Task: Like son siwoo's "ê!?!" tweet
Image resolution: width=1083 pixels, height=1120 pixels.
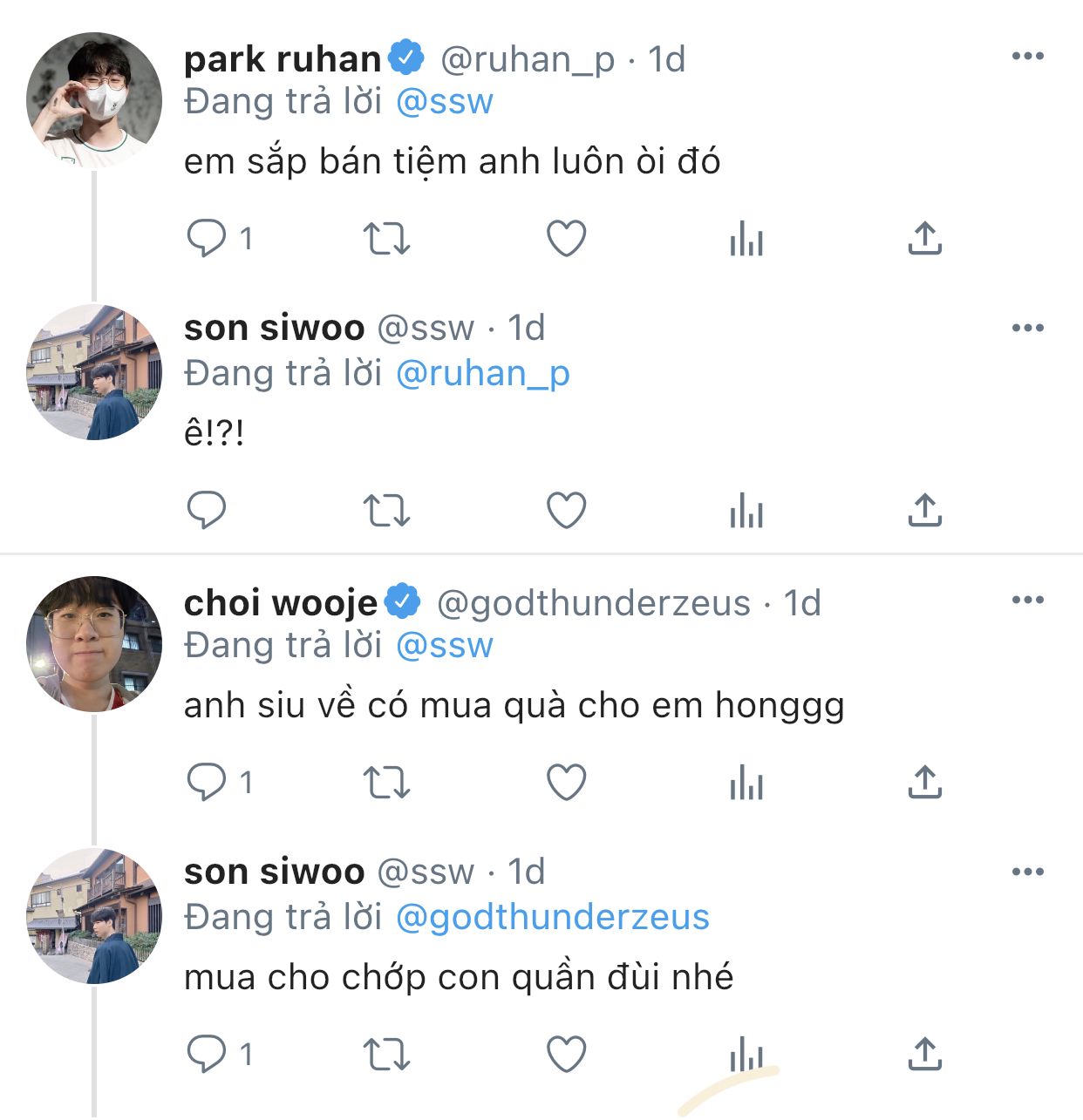Action: 566,510
